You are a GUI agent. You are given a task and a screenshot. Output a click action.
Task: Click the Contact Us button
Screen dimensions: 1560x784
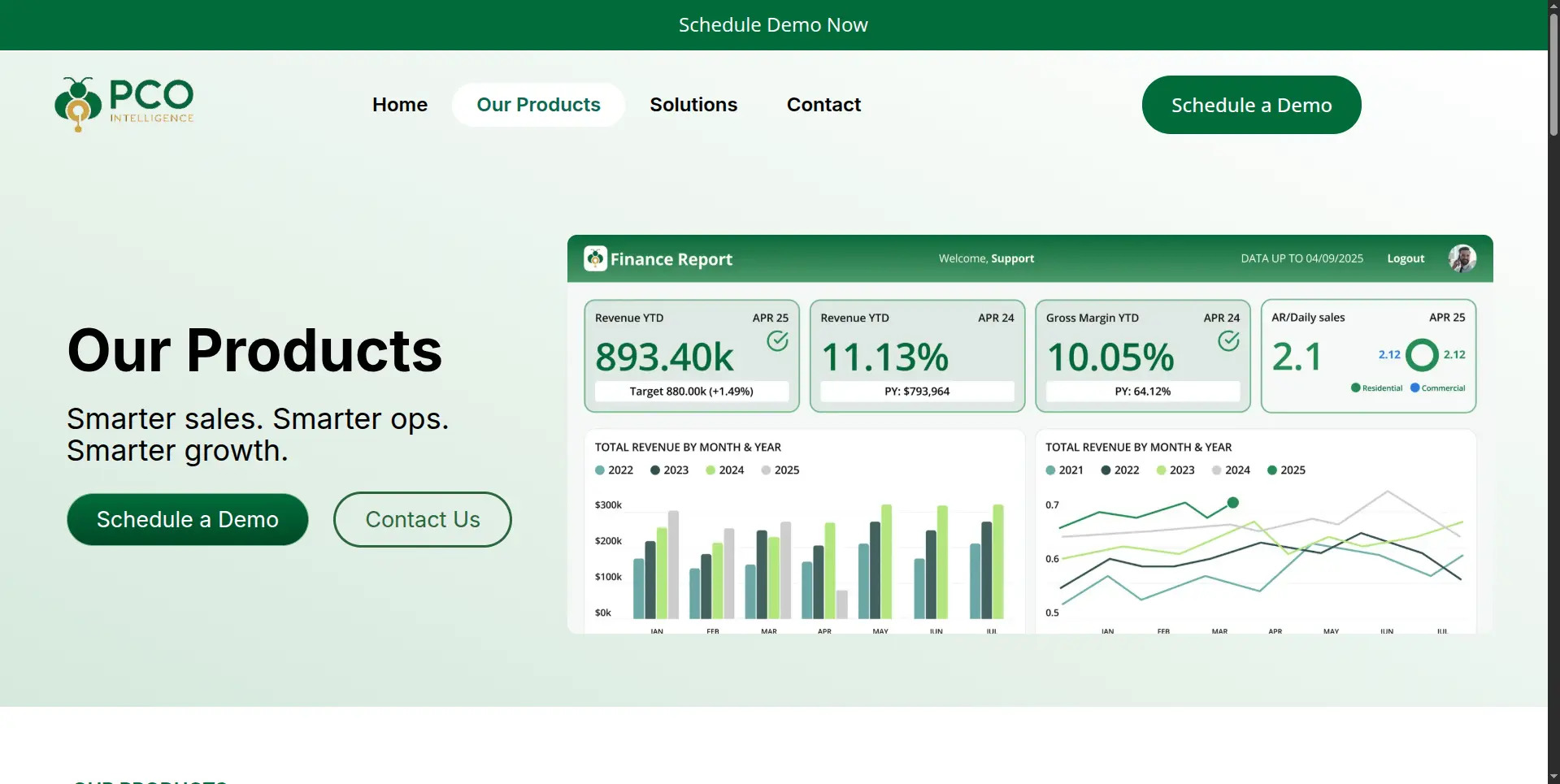[x=423, y=519]
